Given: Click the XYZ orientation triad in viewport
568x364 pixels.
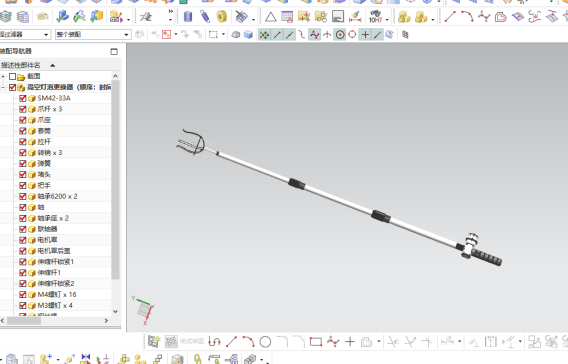Looking at the screenshot, I should click(143, 310).
